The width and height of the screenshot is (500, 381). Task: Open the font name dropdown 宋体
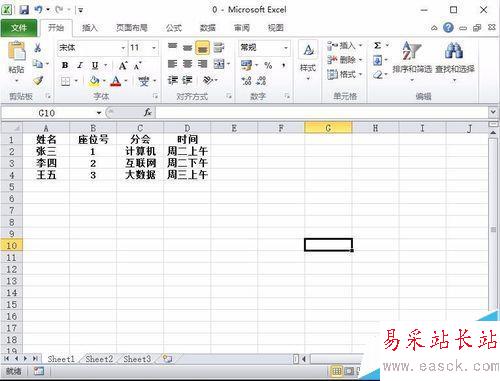point(123,48)
